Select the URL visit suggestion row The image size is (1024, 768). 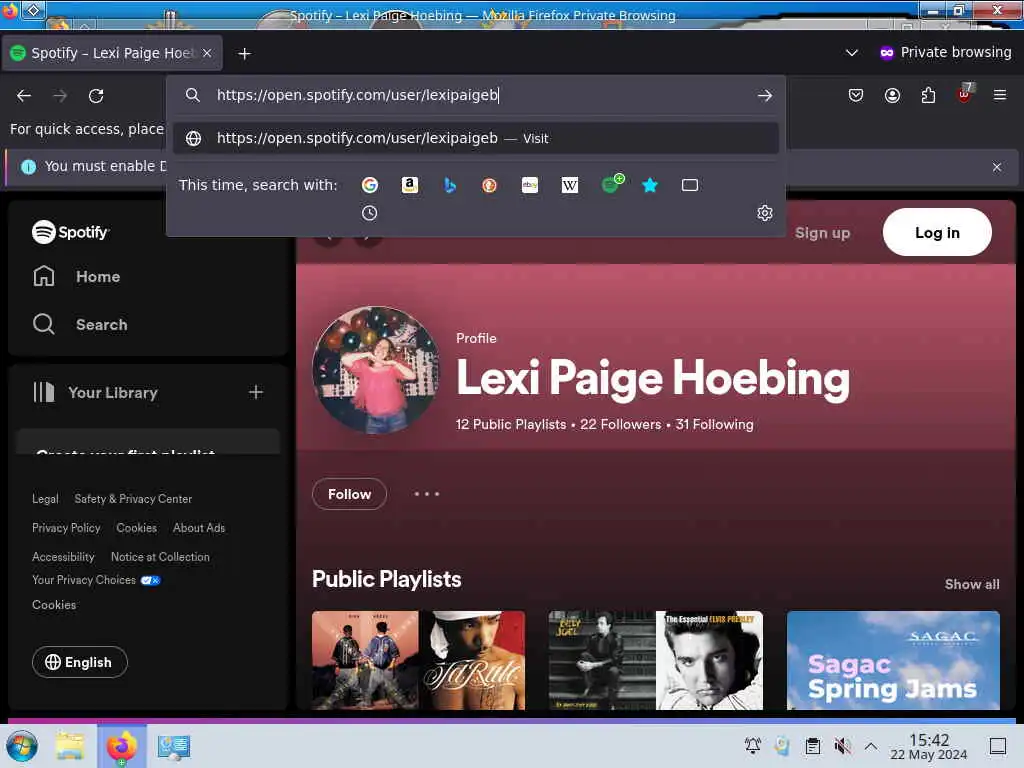[476, 138]
